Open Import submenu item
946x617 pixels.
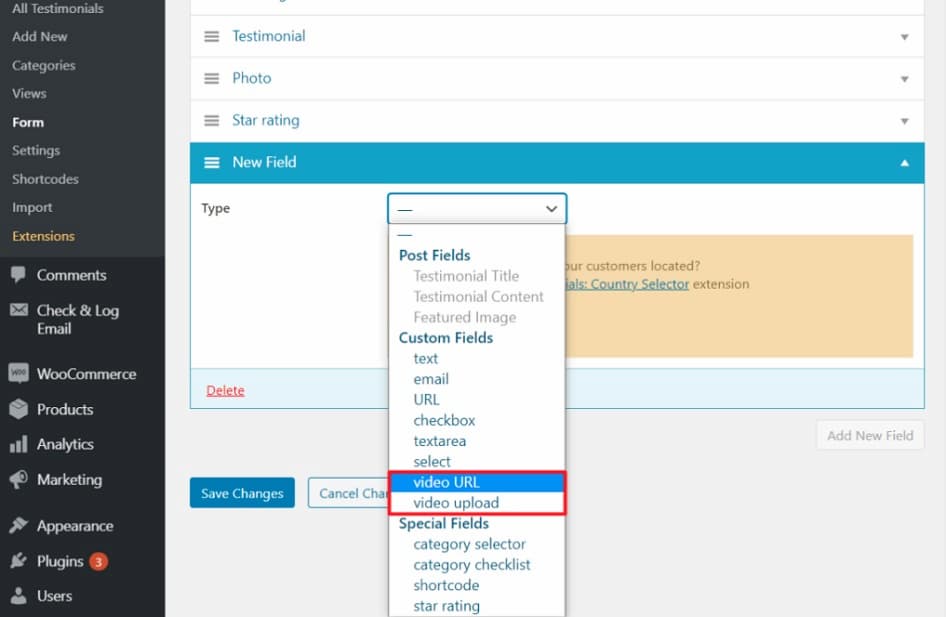[32, 207]
